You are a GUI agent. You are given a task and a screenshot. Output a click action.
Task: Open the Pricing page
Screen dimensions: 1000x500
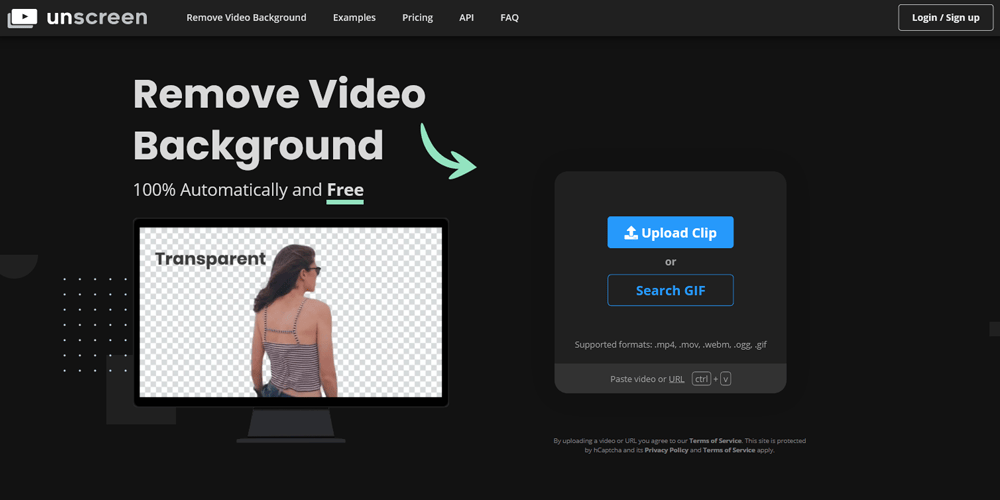(x=417, y=18)
